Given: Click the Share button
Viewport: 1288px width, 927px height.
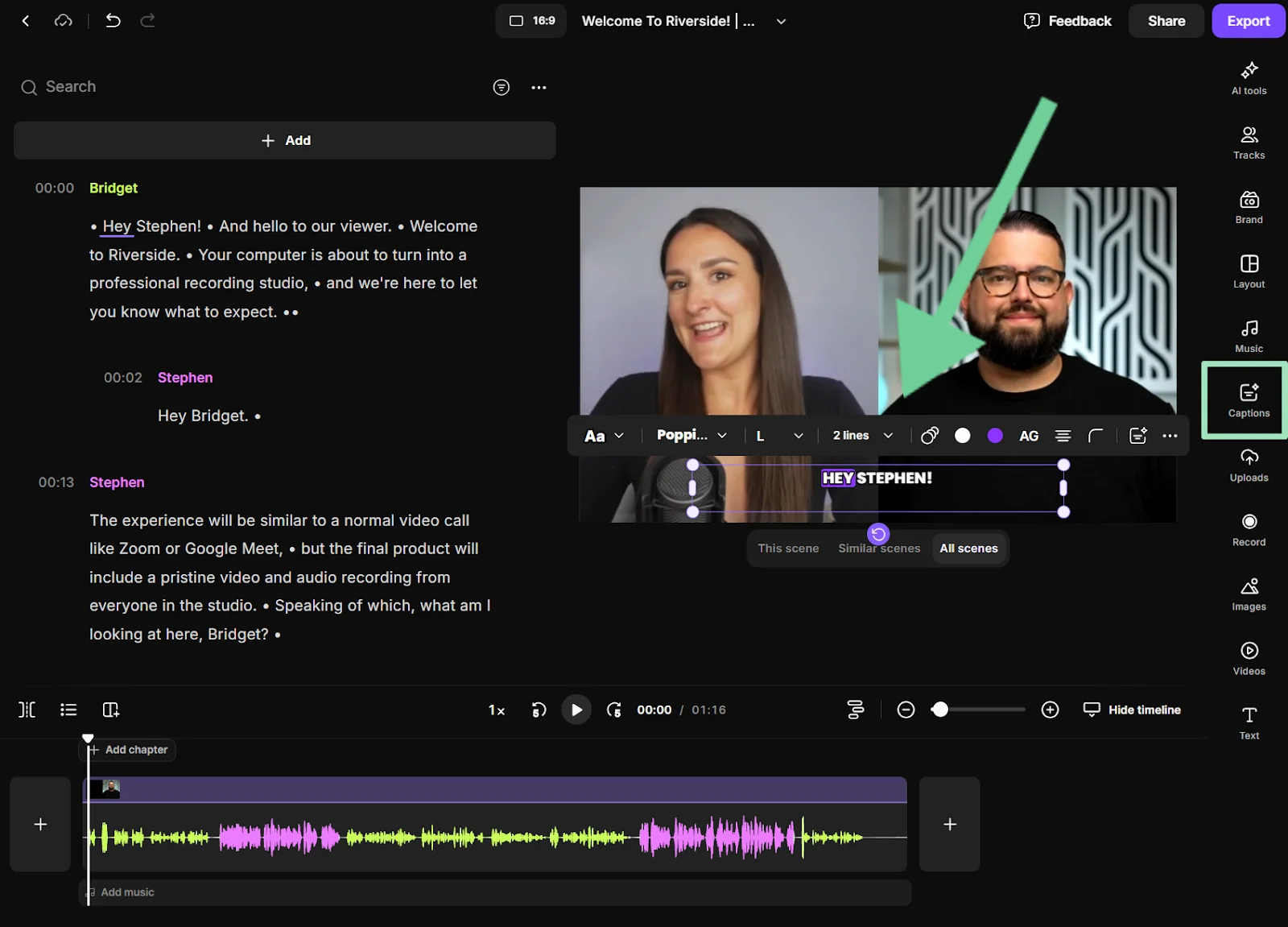Looking at the screenshot, I should [1166, 21].
